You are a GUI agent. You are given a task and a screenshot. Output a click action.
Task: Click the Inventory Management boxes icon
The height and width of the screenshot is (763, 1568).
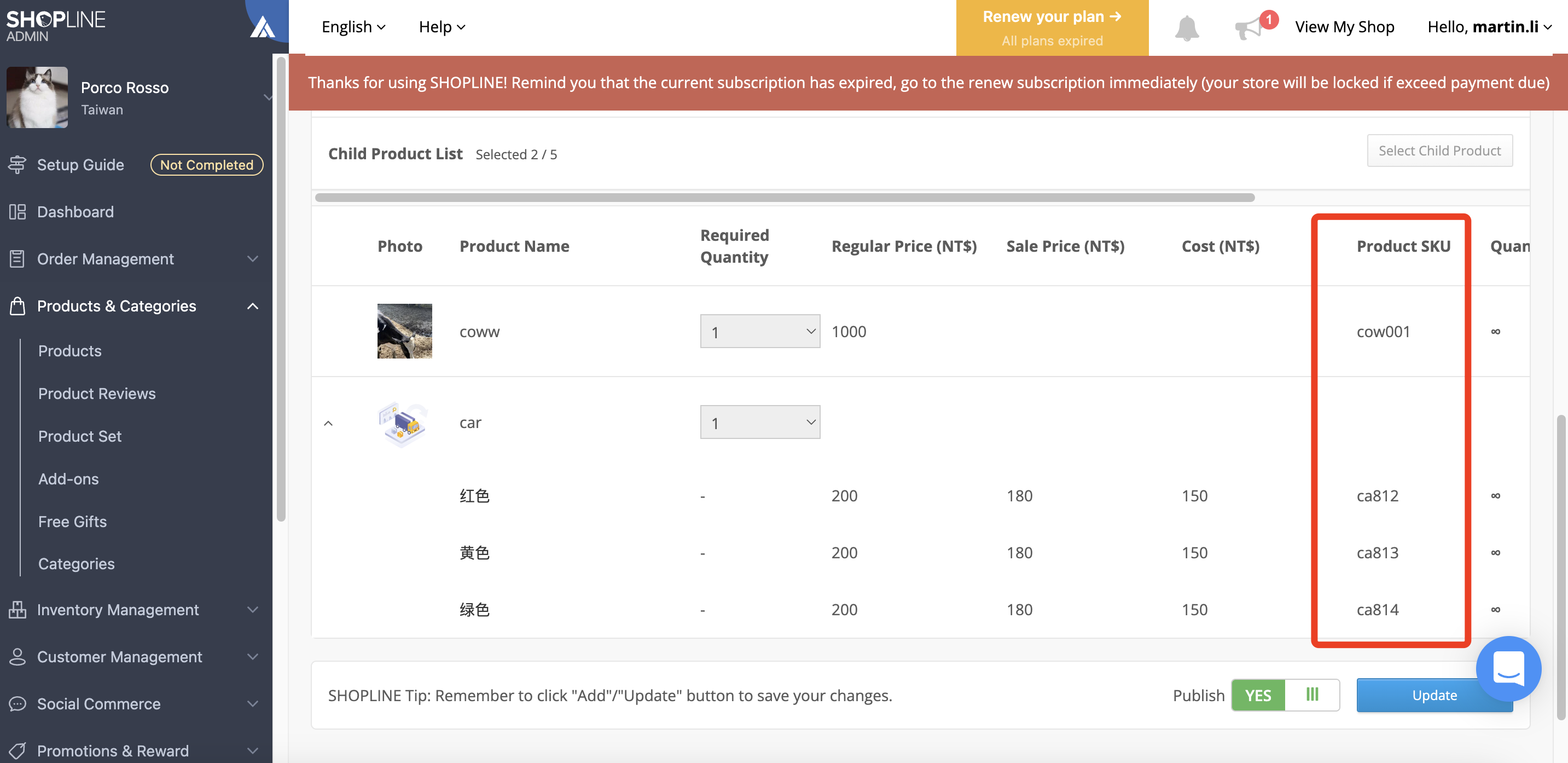(17, 610)
